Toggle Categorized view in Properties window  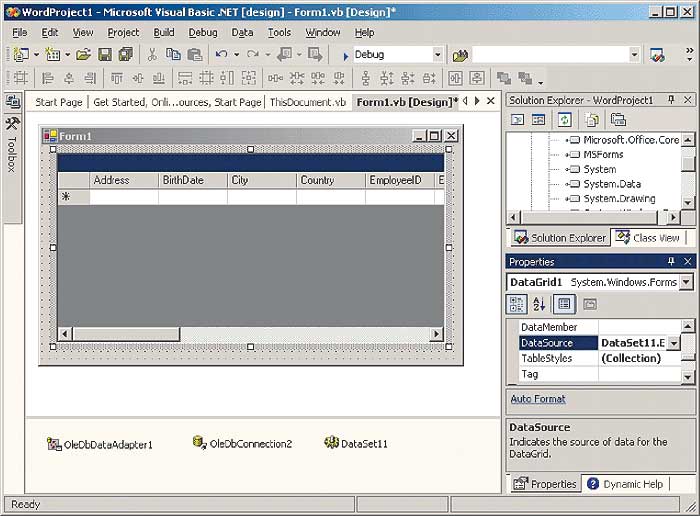click(517, 304)
